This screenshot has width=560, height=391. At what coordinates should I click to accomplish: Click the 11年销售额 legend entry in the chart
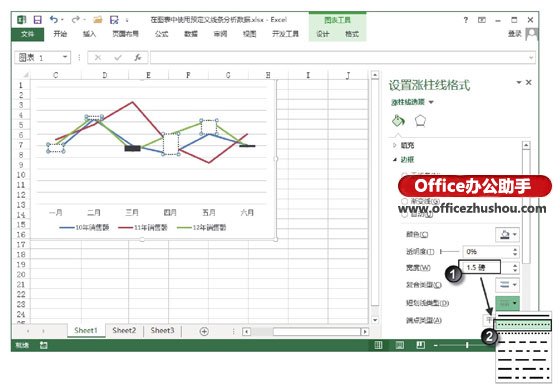click(x=143, y=227)
